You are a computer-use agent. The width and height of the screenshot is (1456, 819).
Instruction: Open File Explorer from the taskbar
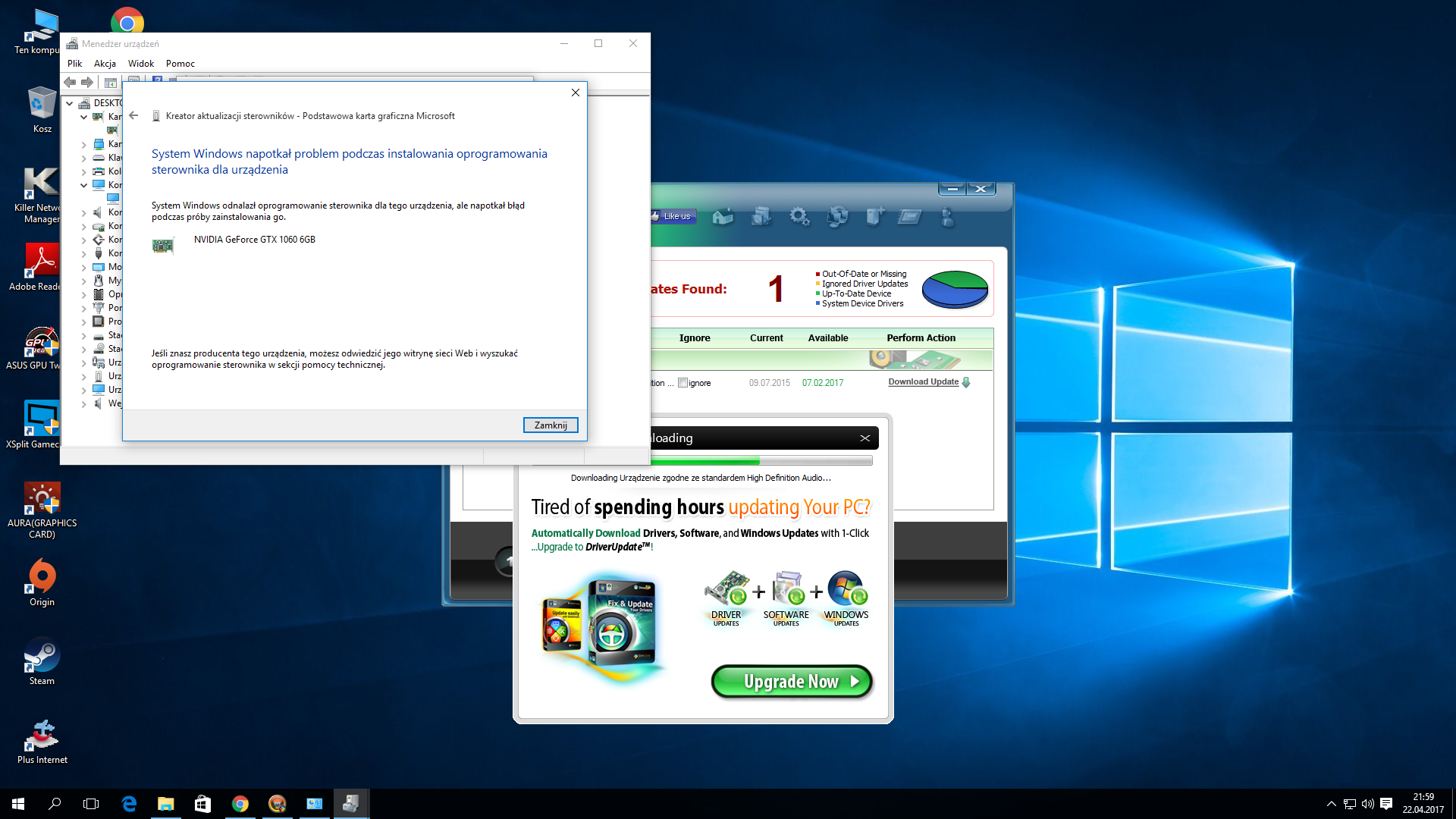165,804
